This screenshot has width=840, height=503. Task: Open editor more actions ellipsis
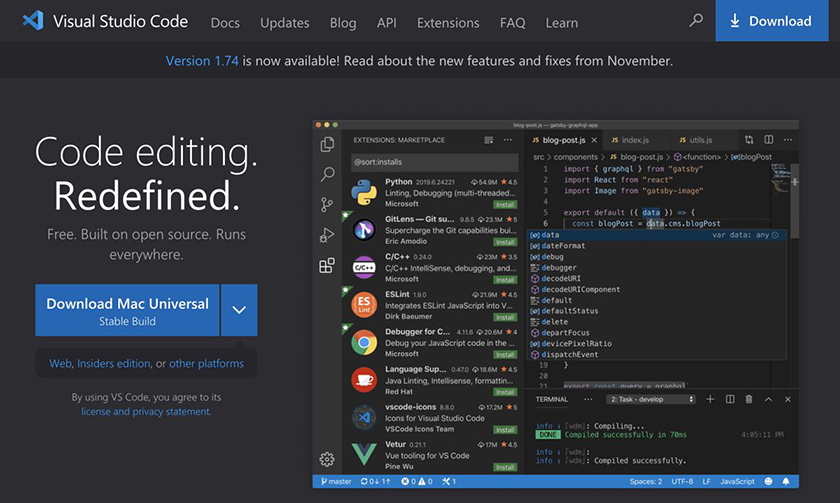pos(788,140)
